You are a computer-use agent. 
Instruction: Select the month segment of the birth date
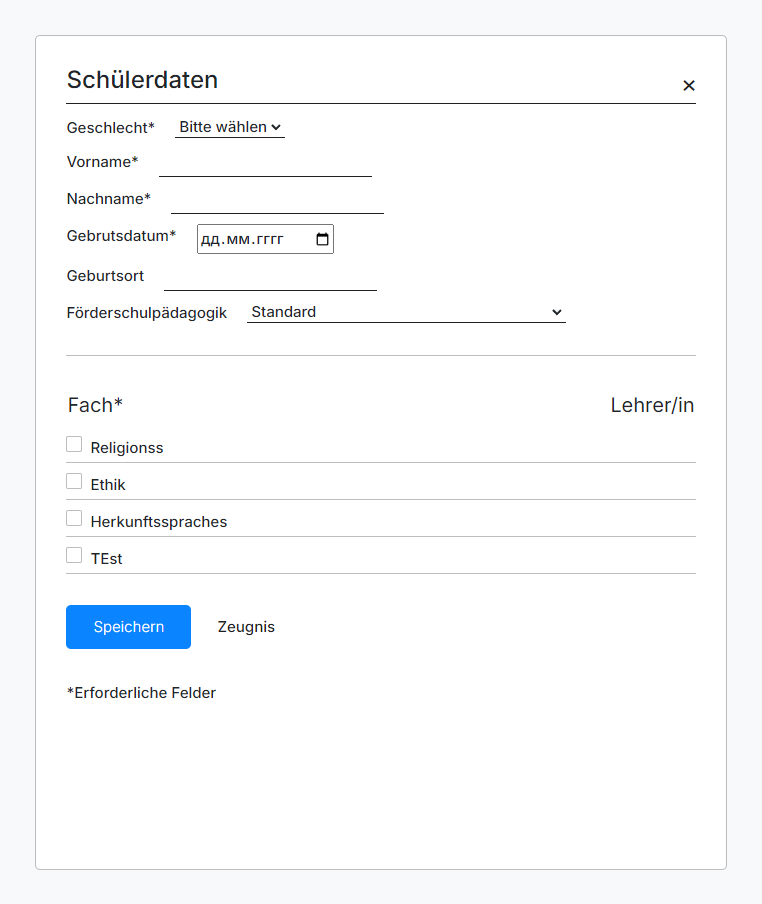[x=234, y=240]
